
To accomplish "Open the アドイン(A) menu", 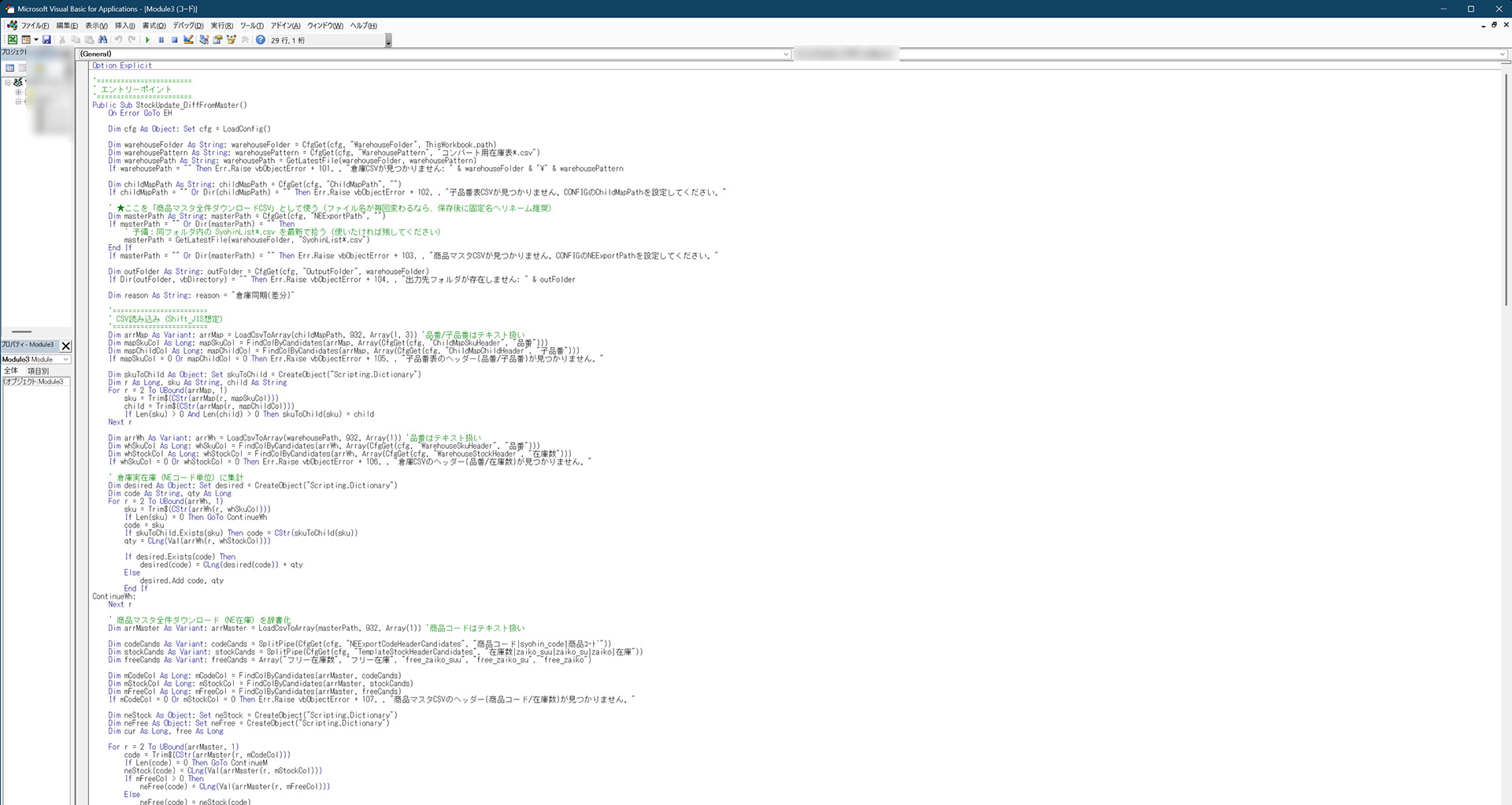I will pos(286,26).
